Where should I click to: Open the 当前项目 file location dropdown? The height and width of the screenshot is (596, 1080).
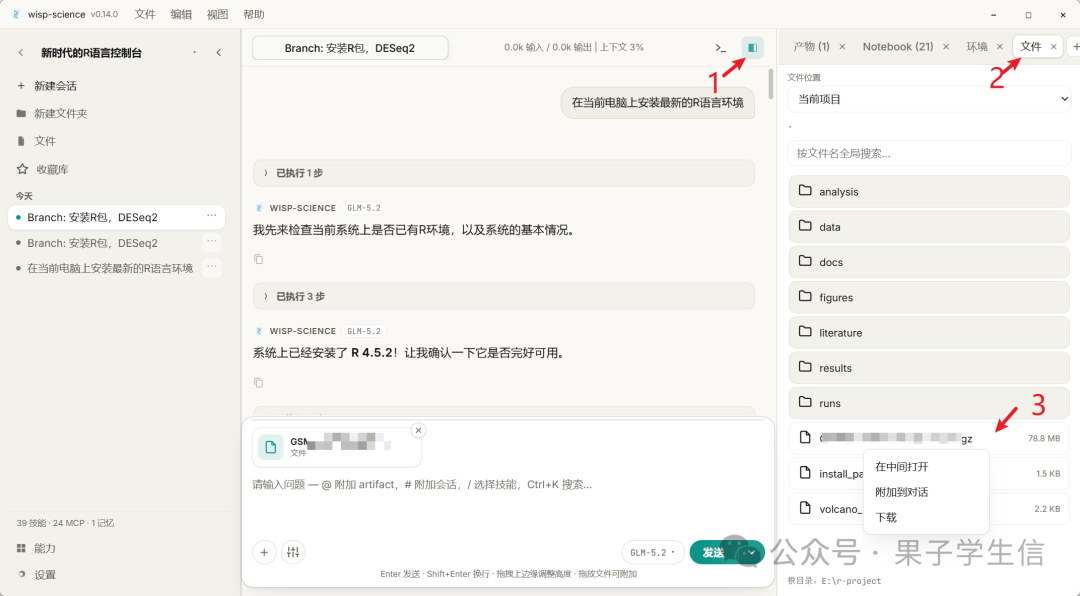929,99
